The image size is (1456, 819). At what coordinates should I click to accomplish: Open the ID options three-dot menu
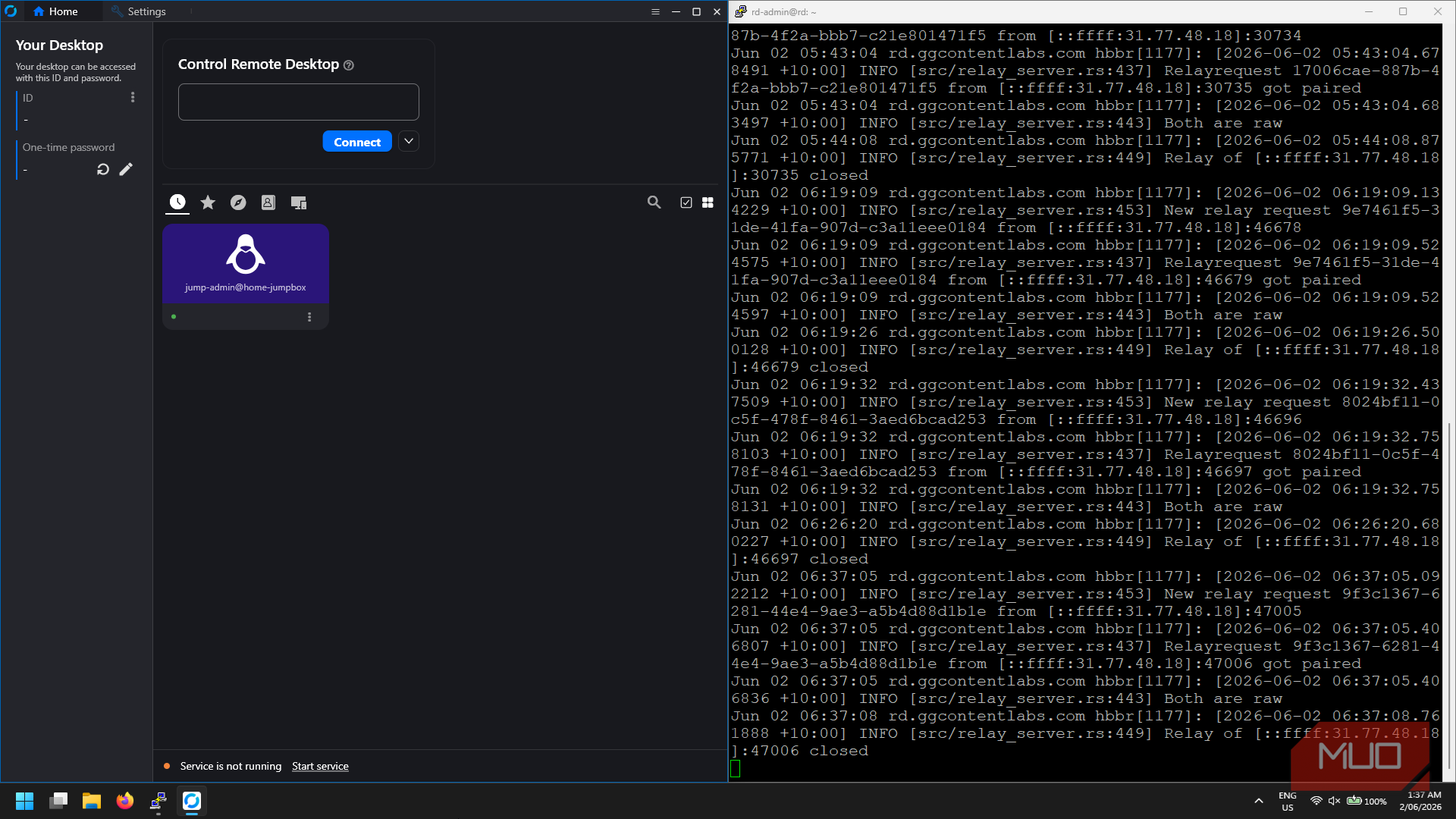133,97
